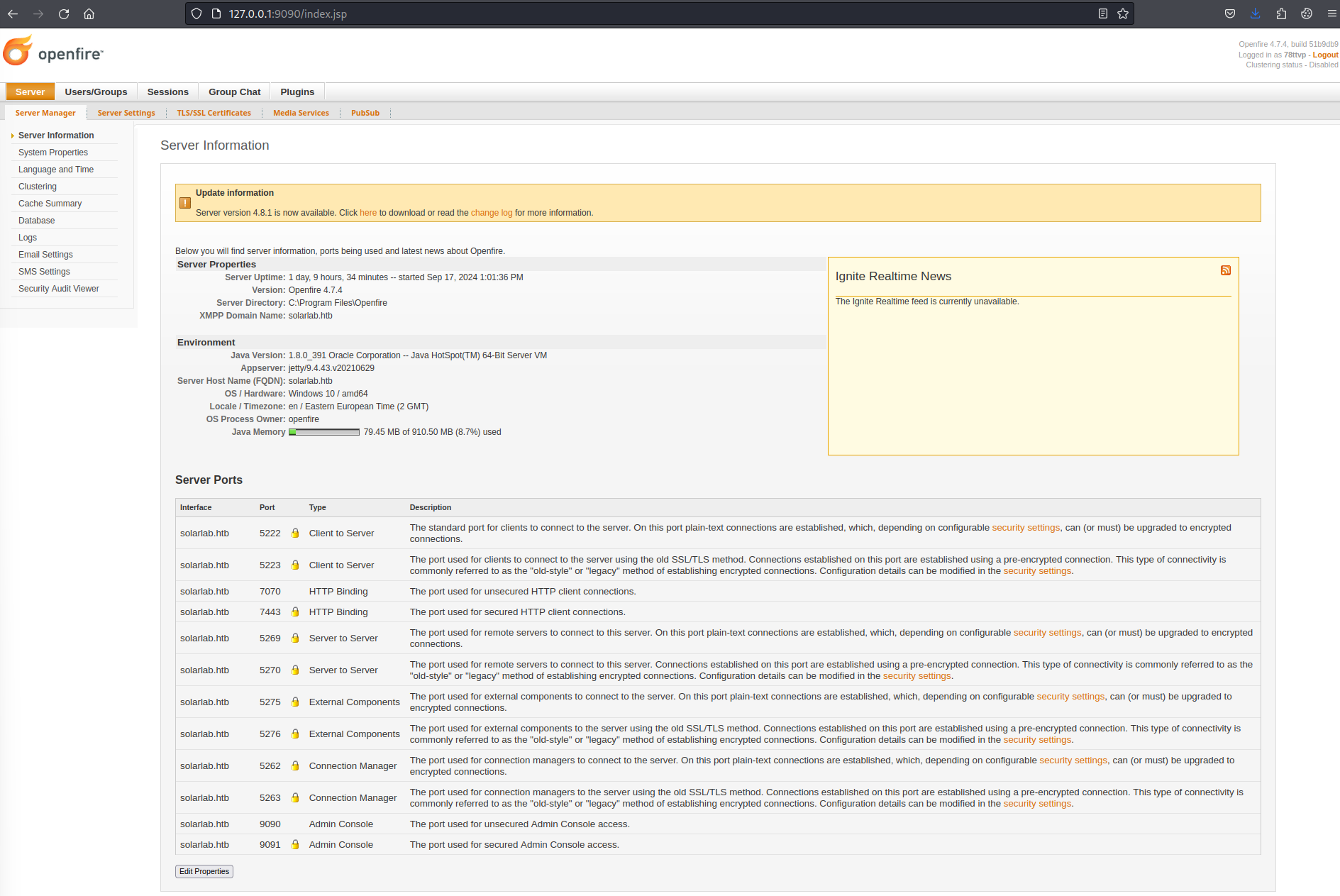Open SMS Settings in the sidebar
This screenshot has height=896, width=1340.
click(x=44, y=272)
